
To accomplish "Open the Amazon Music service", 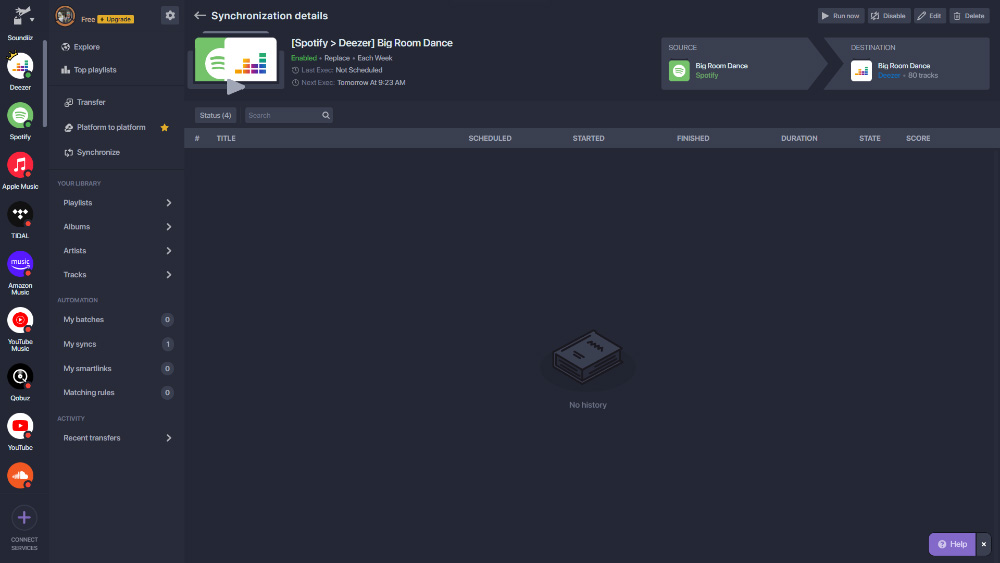I will [20, 264].
